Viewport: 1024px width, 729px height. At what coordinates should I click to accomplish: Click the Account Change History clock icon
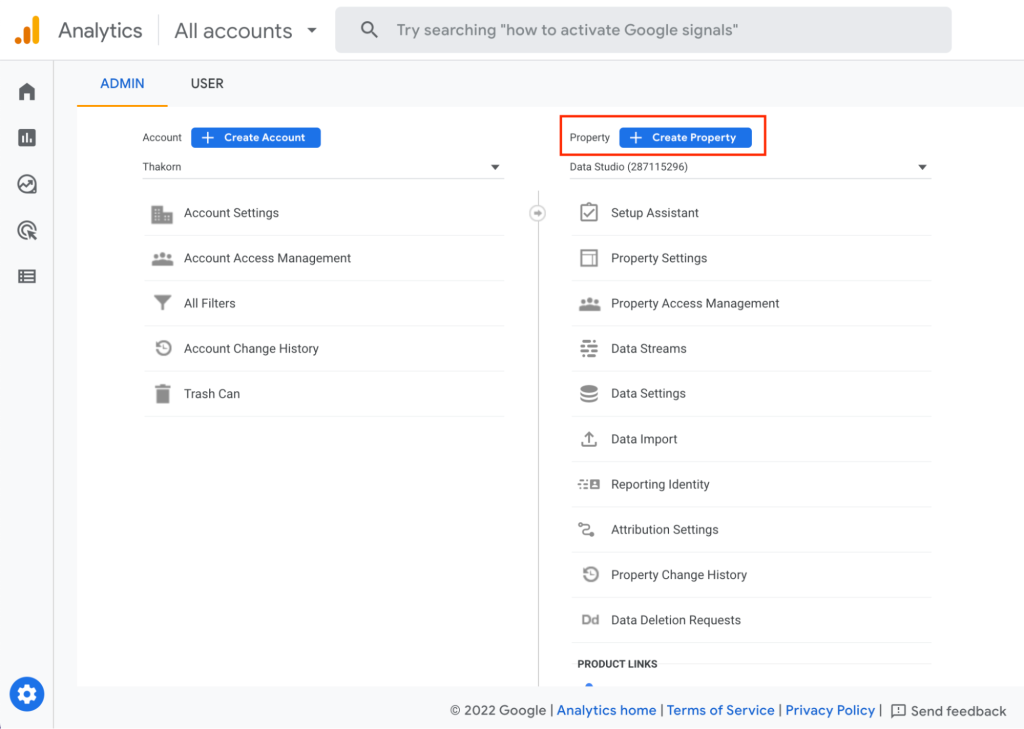(163, 348)
